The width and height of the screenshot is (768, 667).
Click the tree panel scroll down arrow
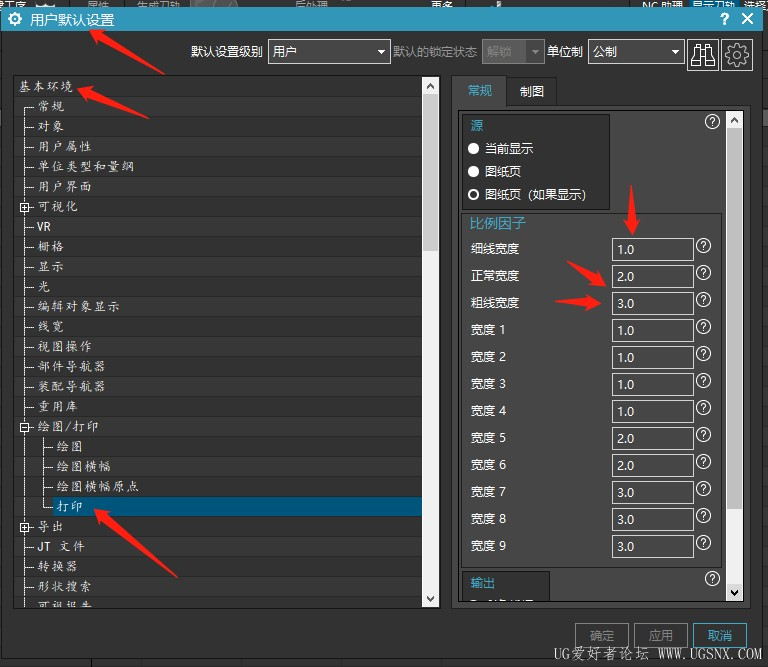coord(430,598)
